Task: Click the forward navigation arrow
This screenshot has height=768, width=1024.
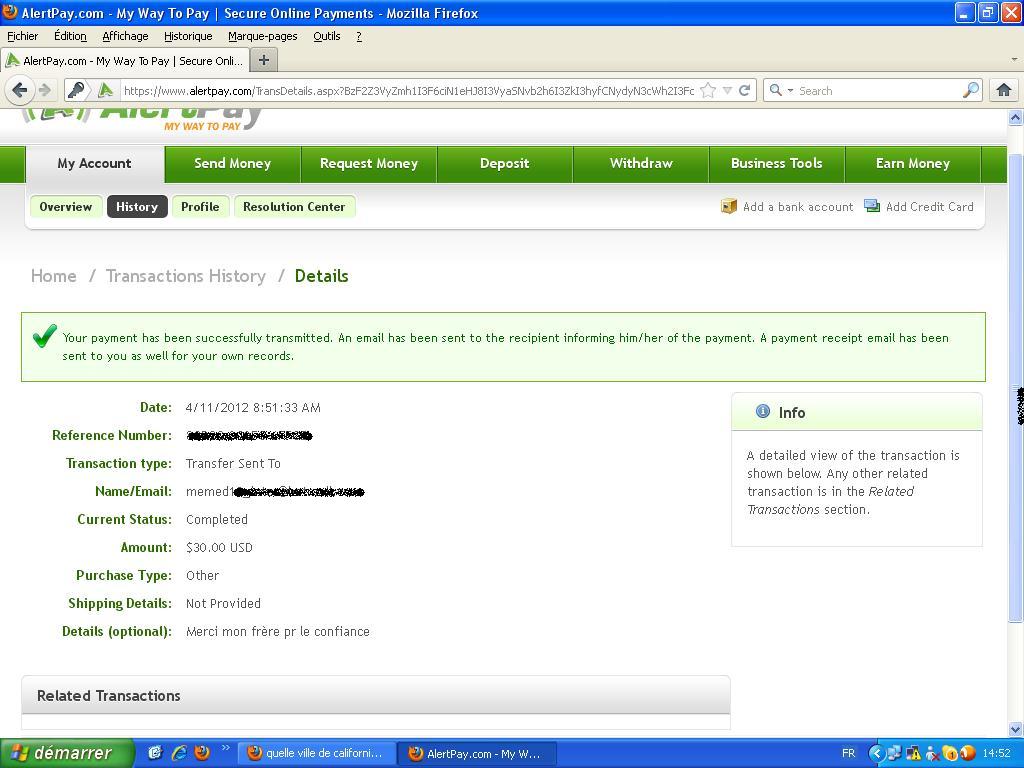Action: (x=44, y=90)
